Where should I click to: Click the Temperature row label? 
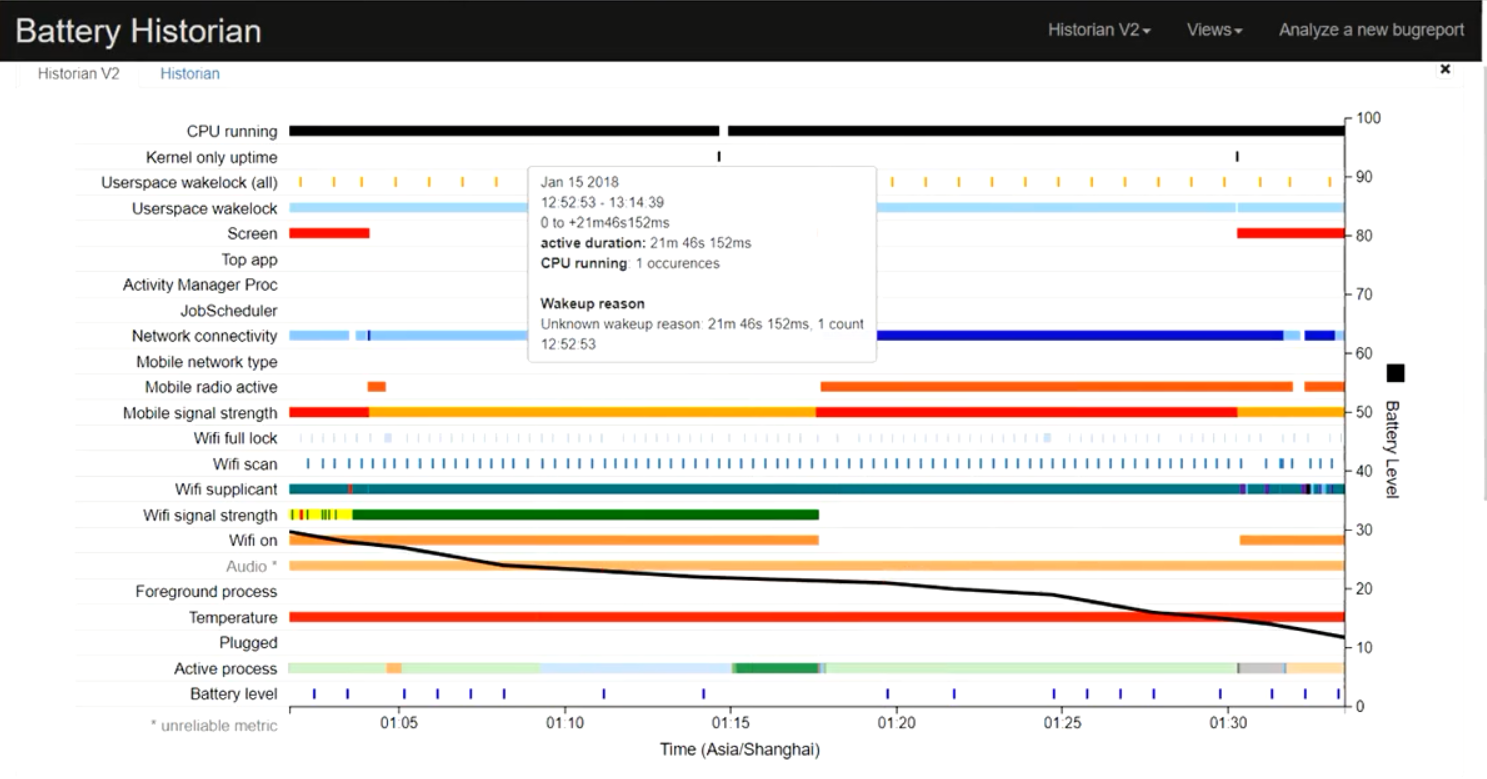pos(233,618)
